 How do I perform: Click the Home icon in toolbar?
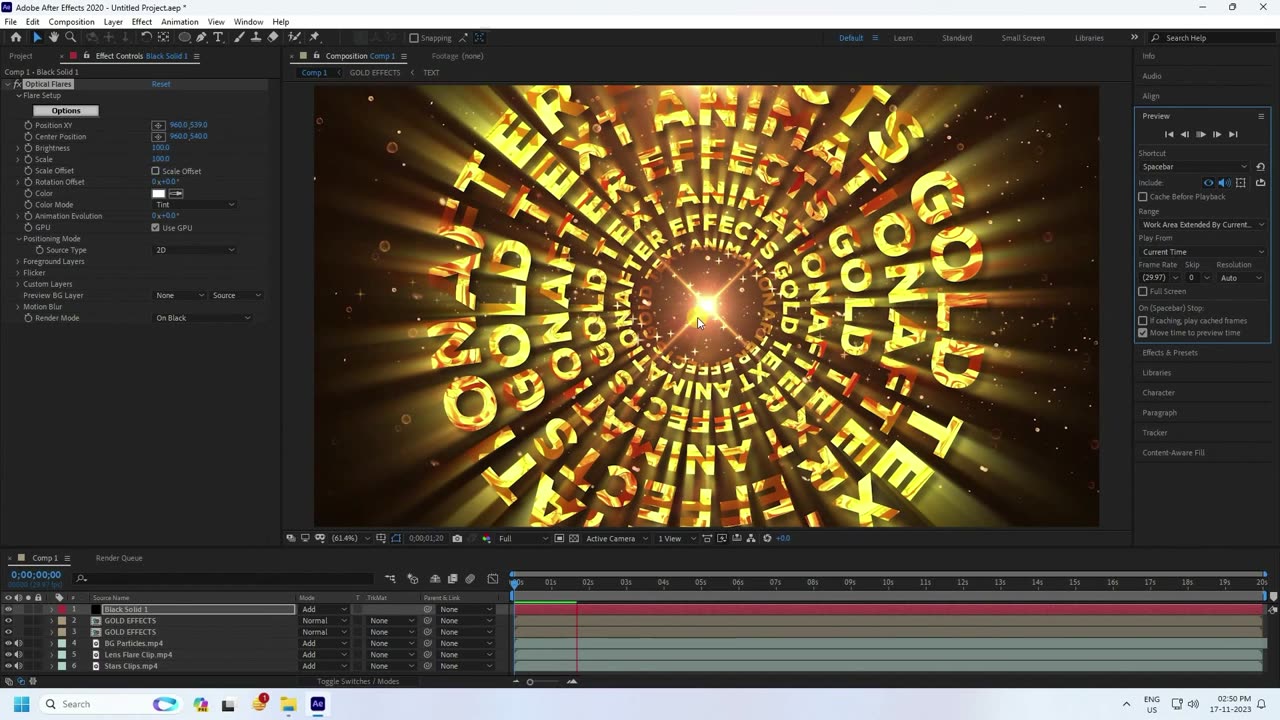15,37
